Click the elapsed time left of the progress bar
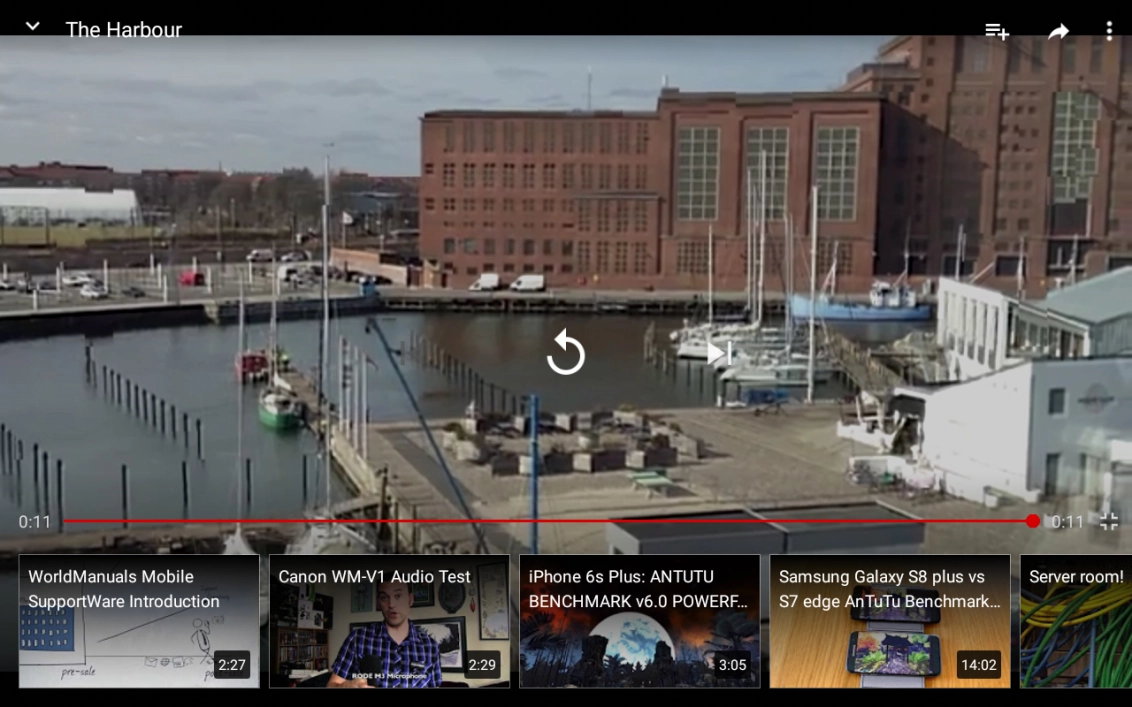The width and height of the screenshot is (1132, 707). coord(34,522)
